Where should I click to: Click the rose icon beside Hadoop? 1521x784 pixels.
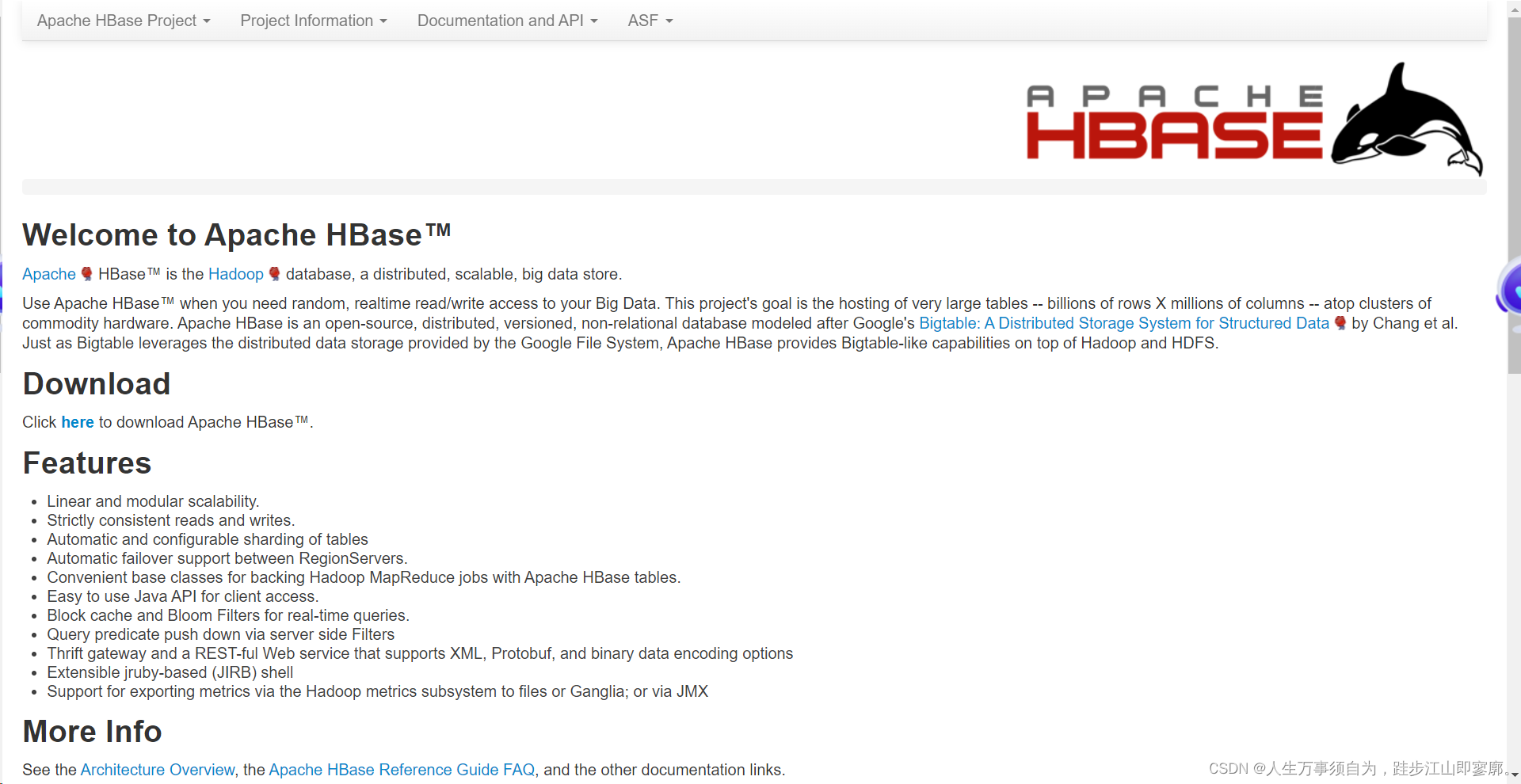274,274
